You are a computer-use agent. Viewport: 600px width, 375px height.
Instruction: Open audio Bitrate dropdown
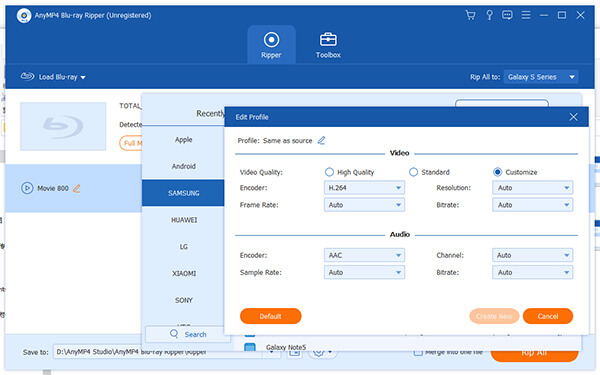pos(533,272)
